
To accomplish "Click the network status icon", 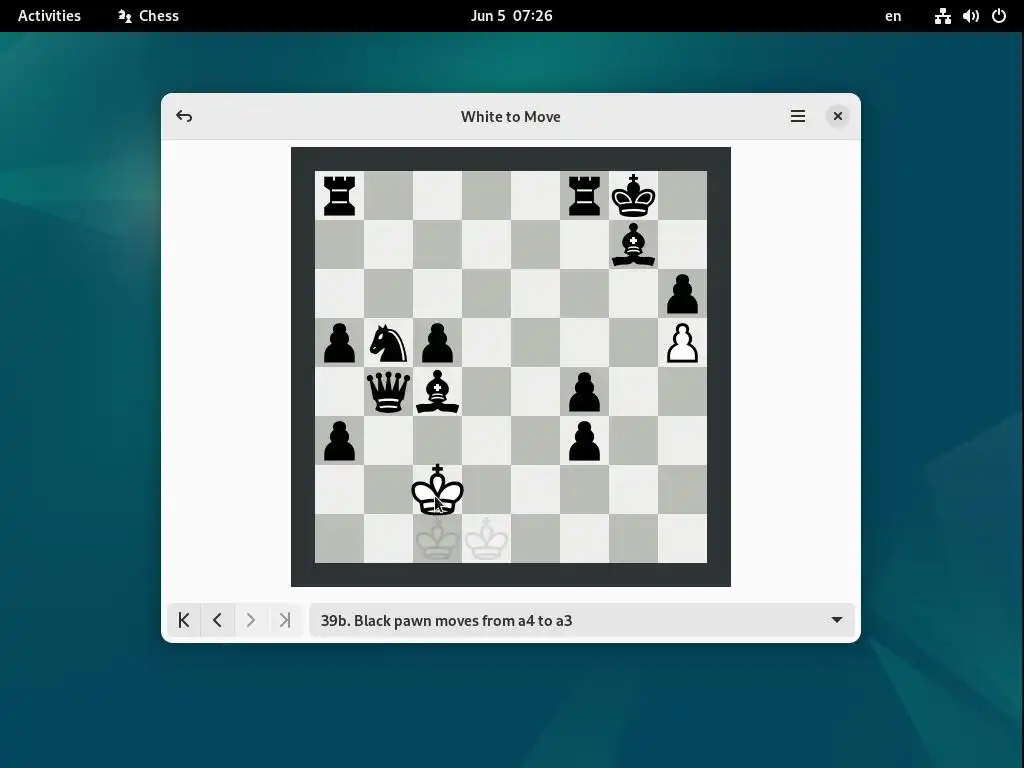I will [942, 16].
